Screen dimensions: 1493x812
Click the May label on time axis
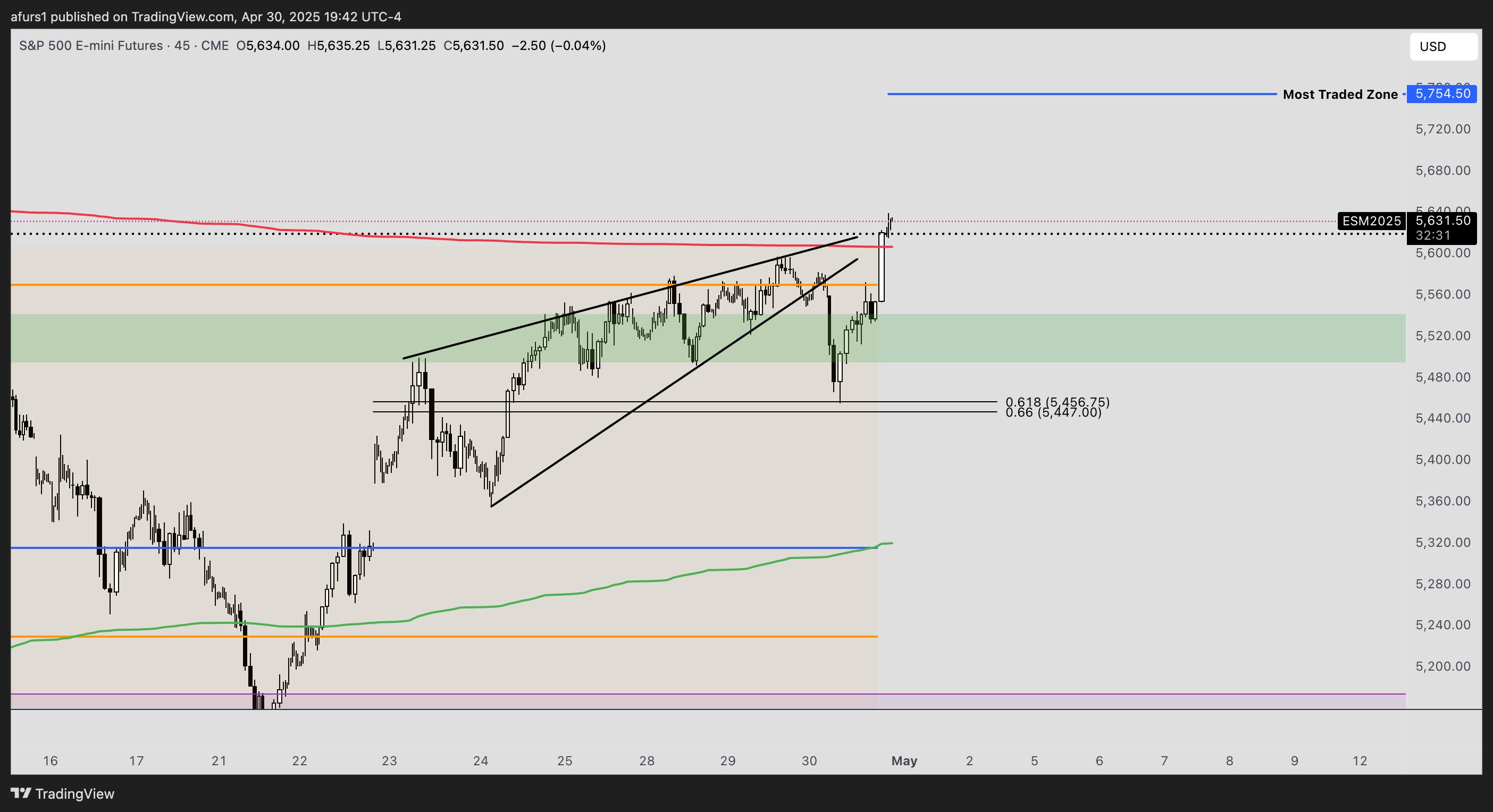tap(904, 761)
